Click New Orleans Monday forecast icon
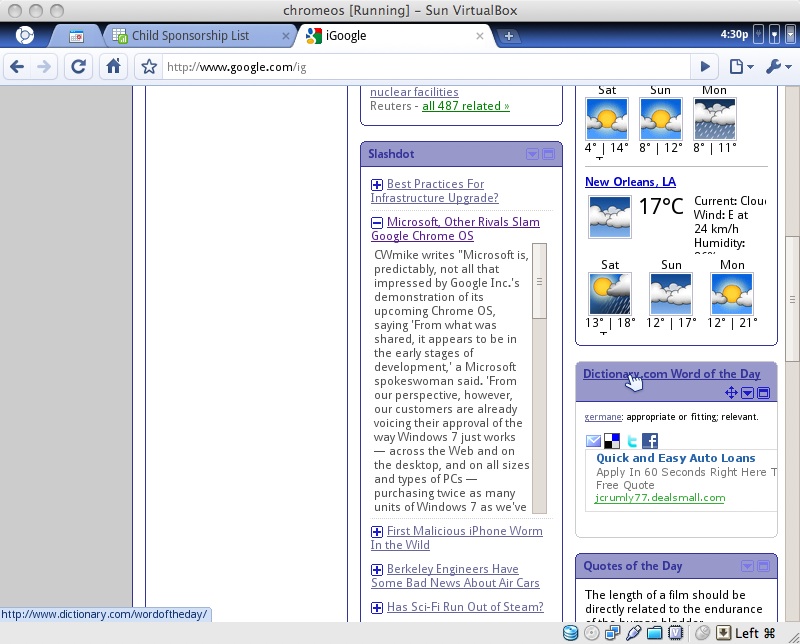 732,294
